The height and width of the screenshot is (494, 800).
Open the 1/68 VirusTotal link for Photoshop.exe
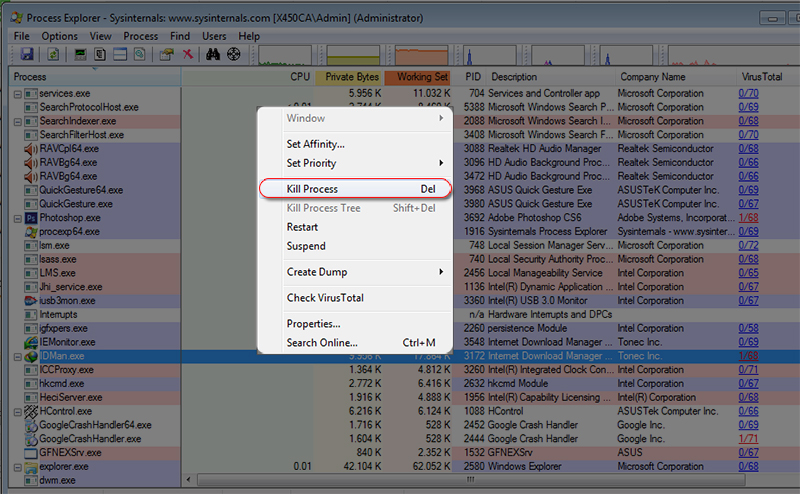[748, 218]
